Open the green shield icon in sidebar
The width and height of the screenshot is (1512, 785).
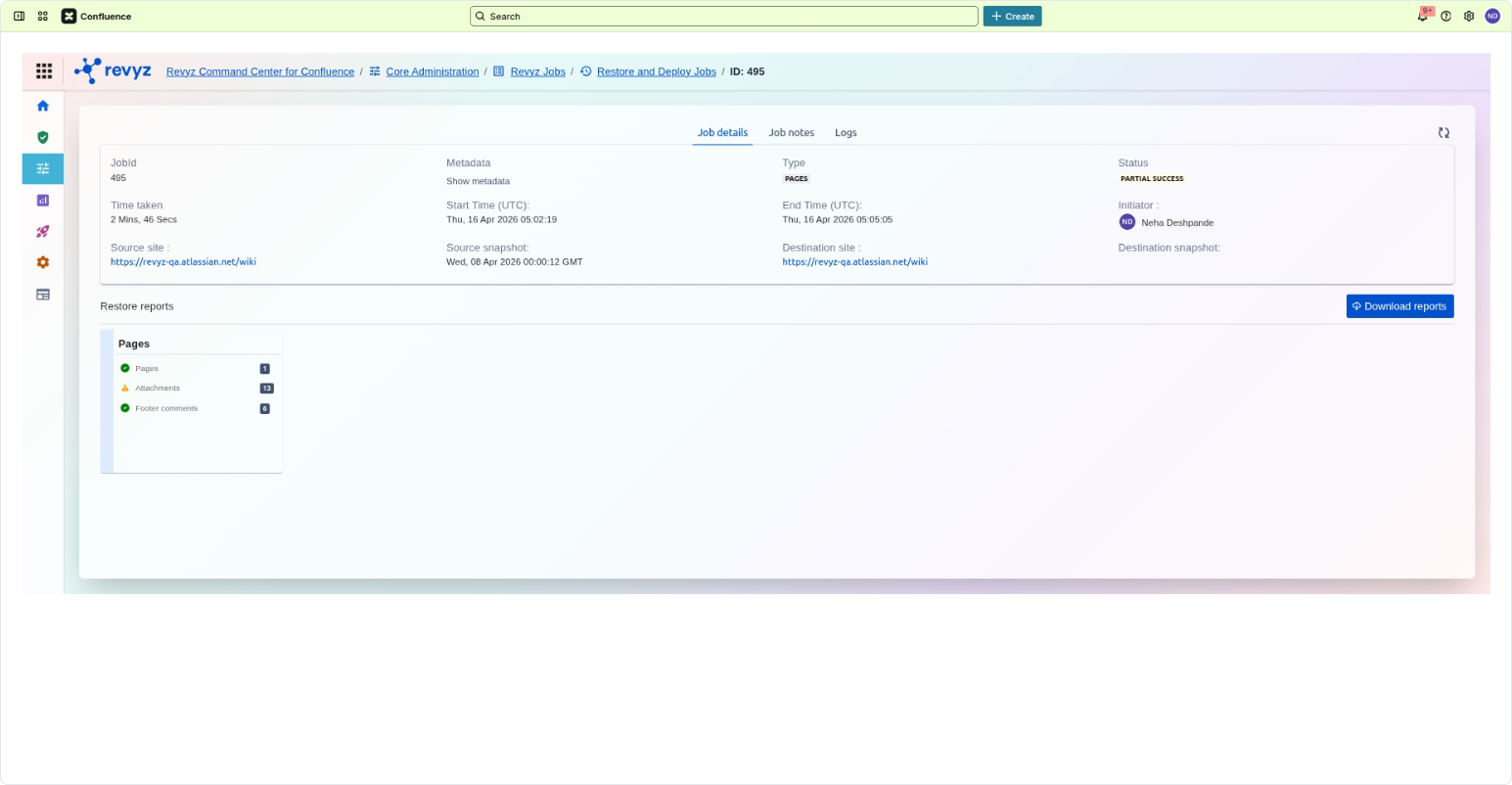(x=43, y=137)
